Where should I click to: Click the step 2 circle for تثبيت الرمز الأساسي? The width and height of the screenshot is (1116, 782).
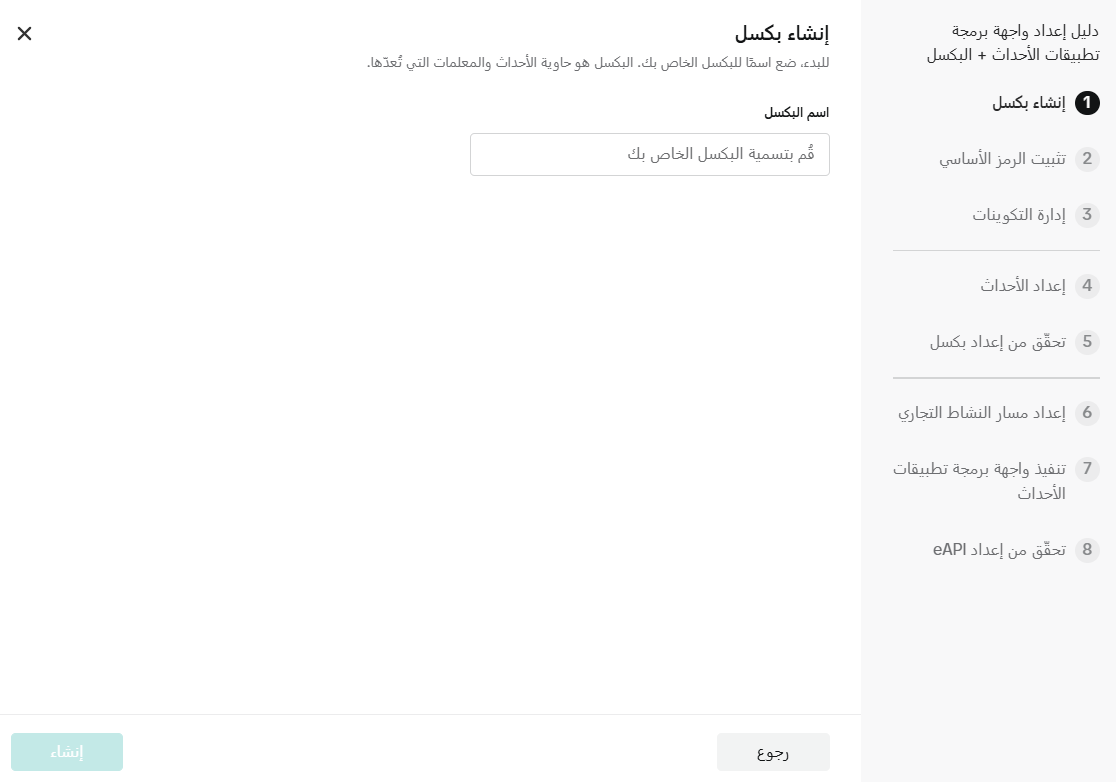coord(1087,159)
